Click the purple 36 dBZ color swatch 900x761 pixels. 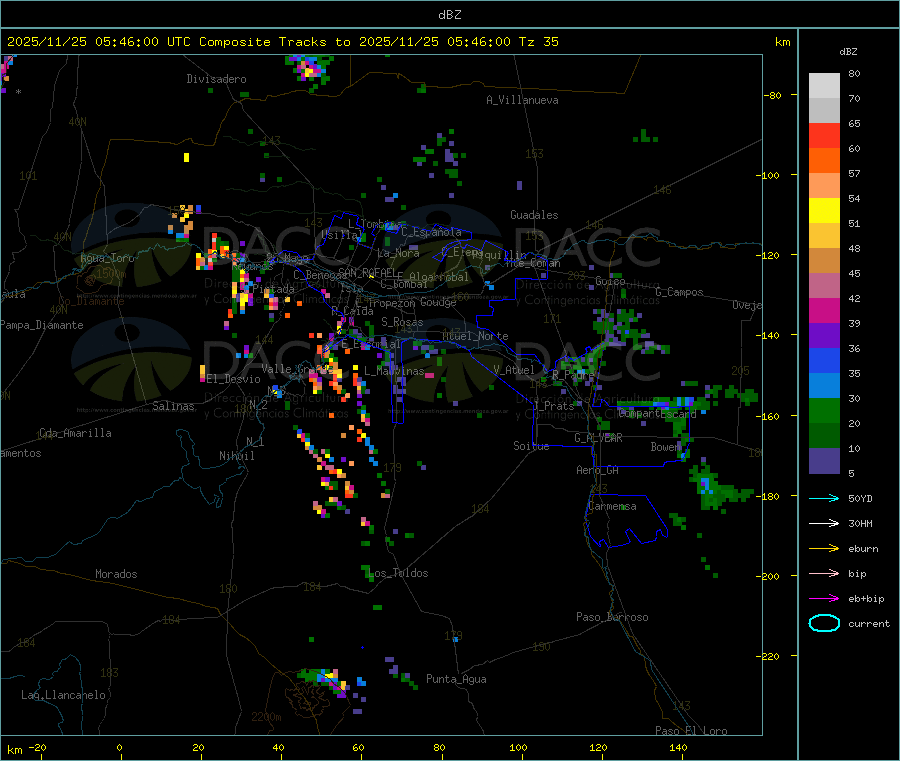click(824, 336)
